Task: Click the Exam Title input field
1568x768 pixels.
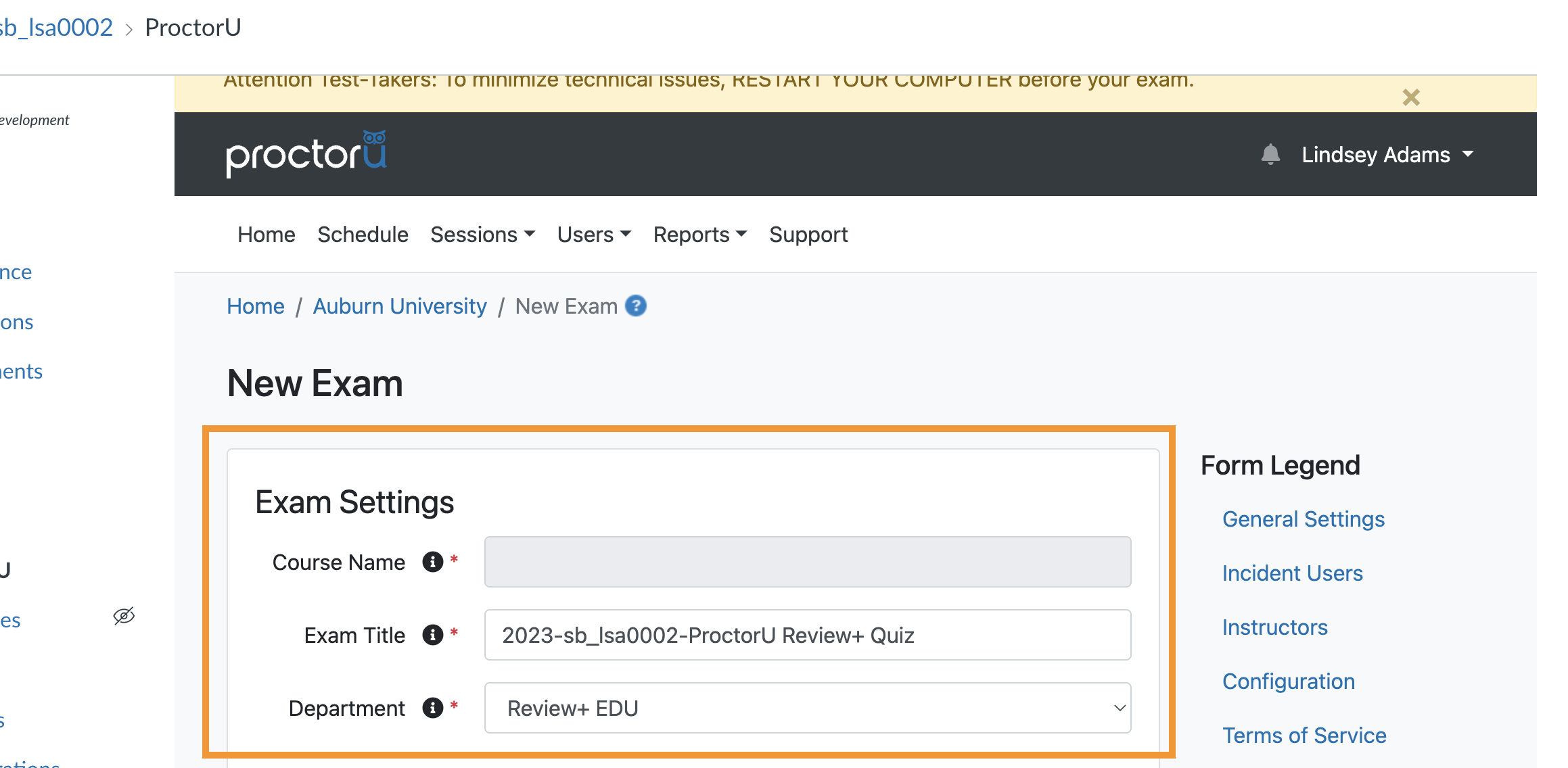Action: [x=808, y=634]
